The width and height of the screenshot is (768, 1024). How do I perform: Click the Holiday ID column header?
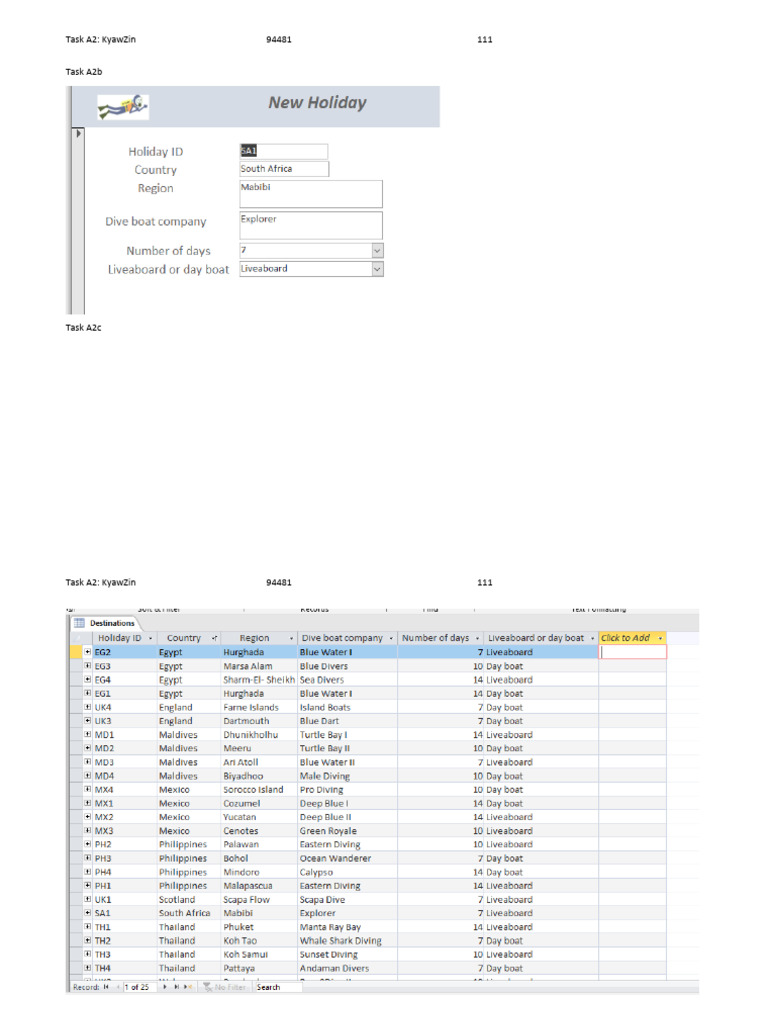pyautogui.click(x=118, y=638)
